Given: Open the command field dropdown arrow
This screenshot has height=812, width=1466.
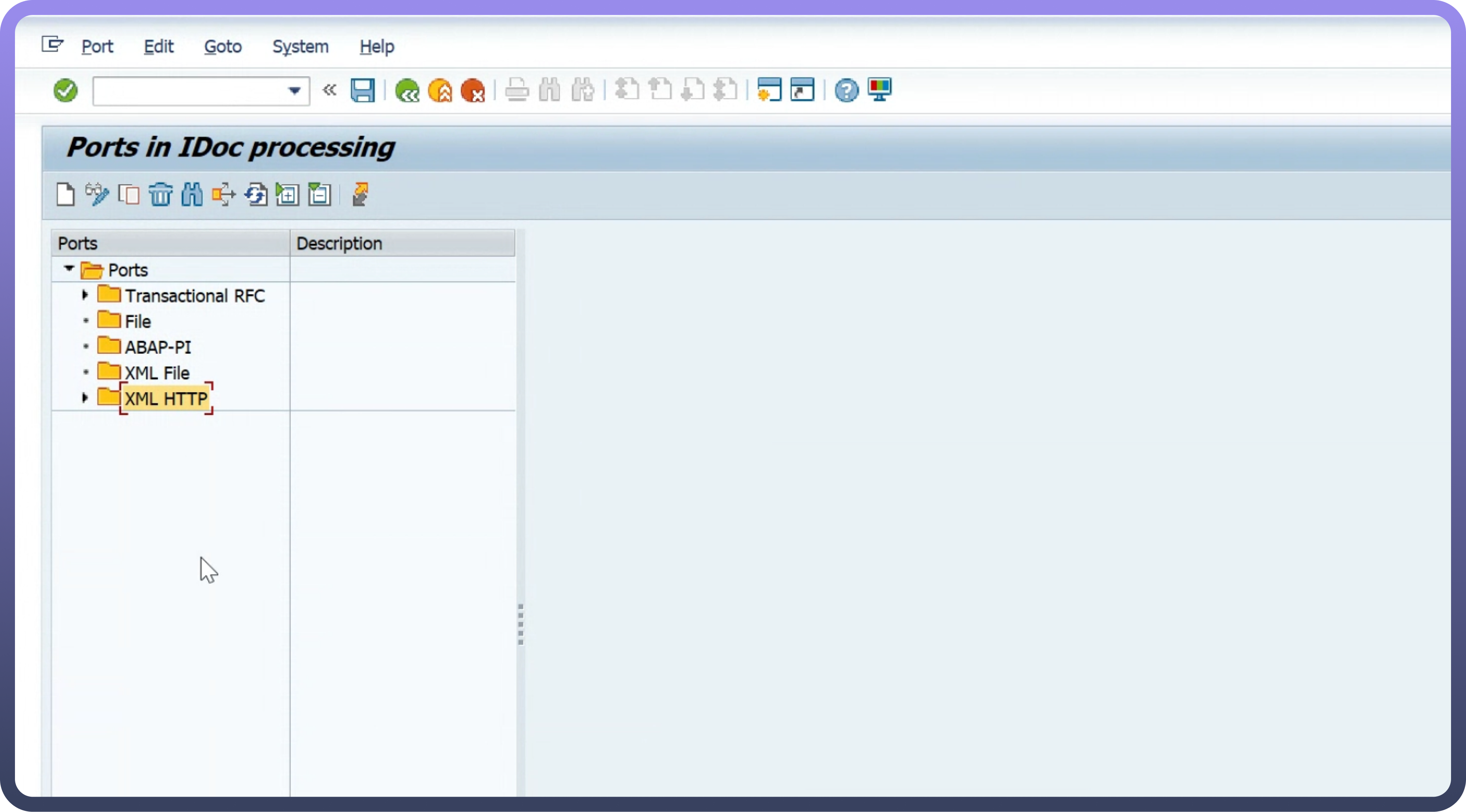Looking at the screenshot, I should [x=294, y=90].
